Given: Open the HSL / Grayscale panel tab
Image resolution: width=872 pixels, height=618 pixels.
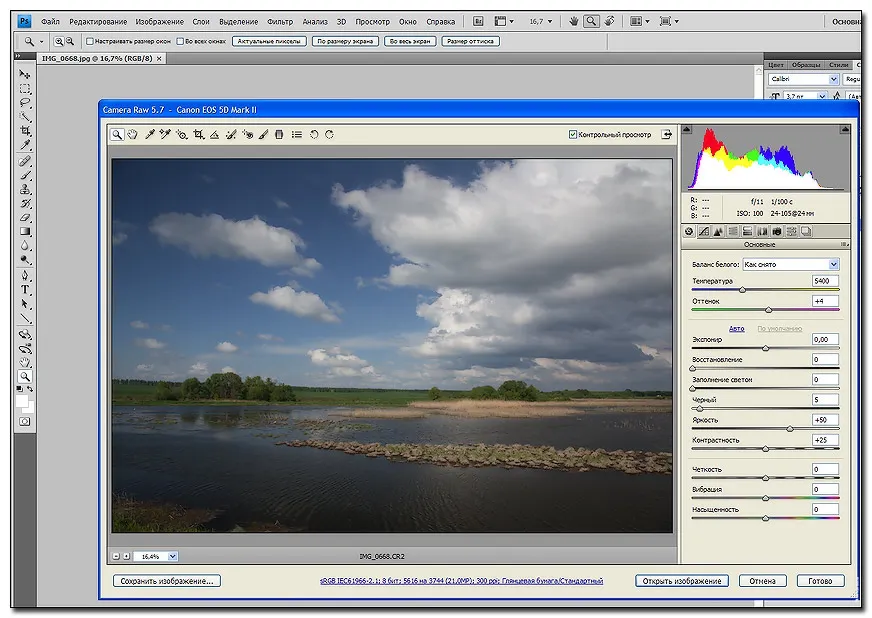Looking at the screenshot, I should [x=733, y=231].
